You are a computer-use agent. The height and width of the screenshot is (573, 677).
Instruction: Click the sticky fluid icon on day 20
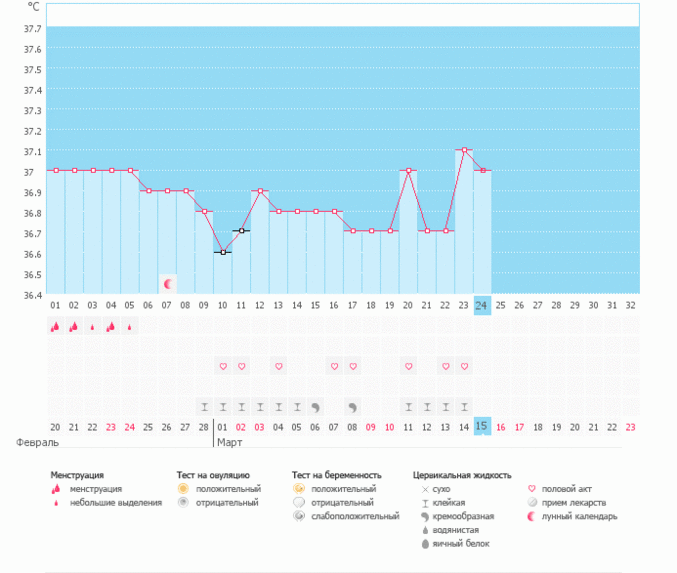click(409, 407)
